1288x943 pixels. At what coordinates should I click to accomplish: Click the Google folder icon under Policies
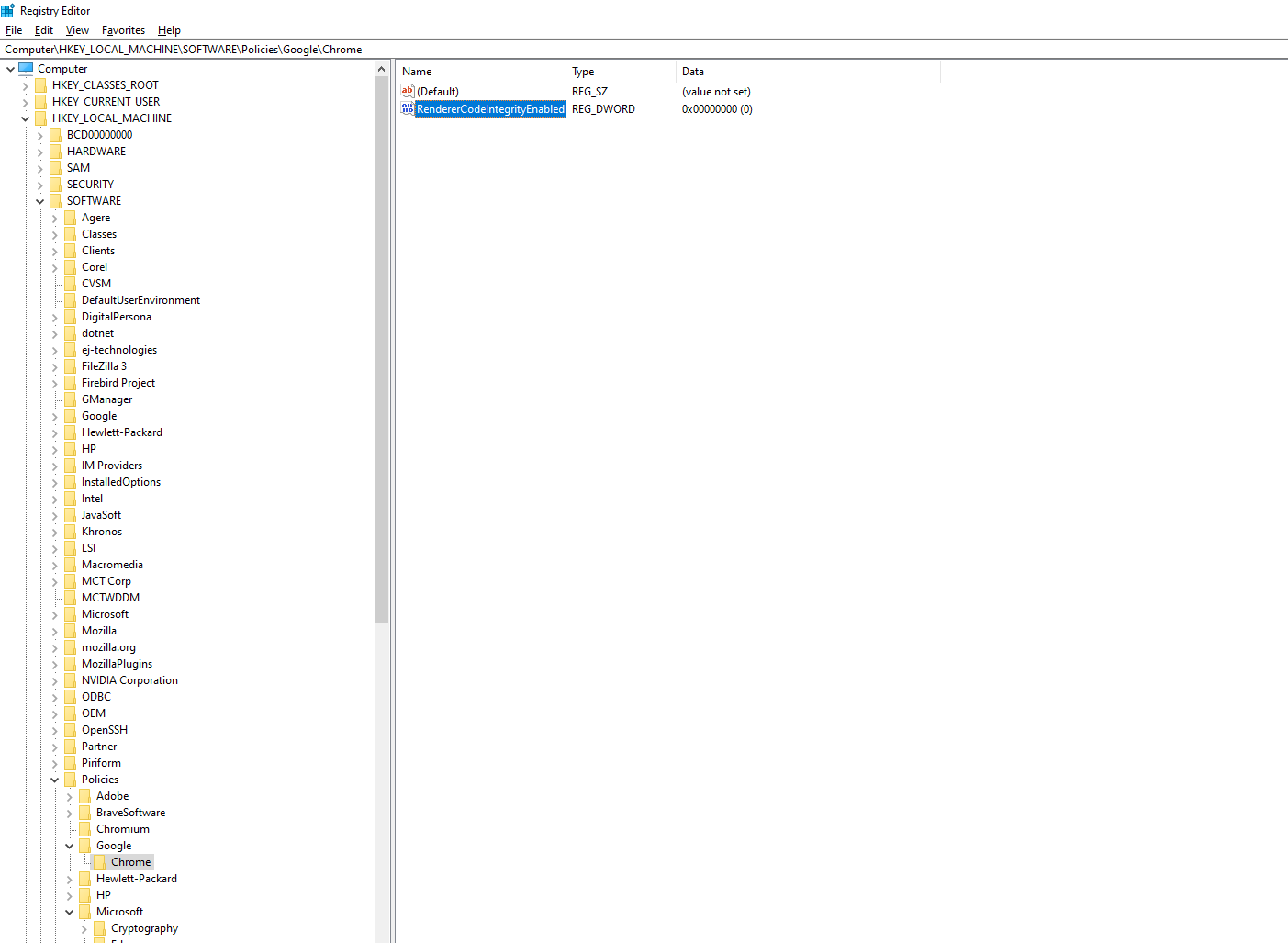86,845
